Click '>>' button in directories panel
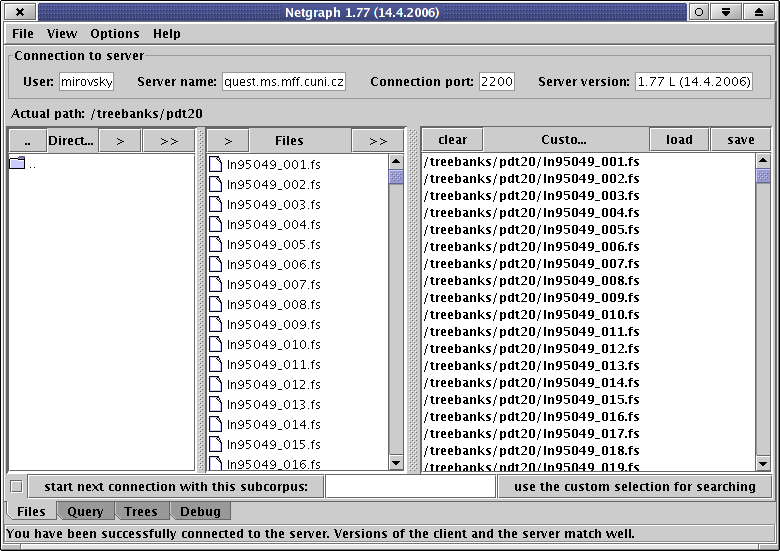The height and width of the screenshot is (551, 780). [169, 141]
